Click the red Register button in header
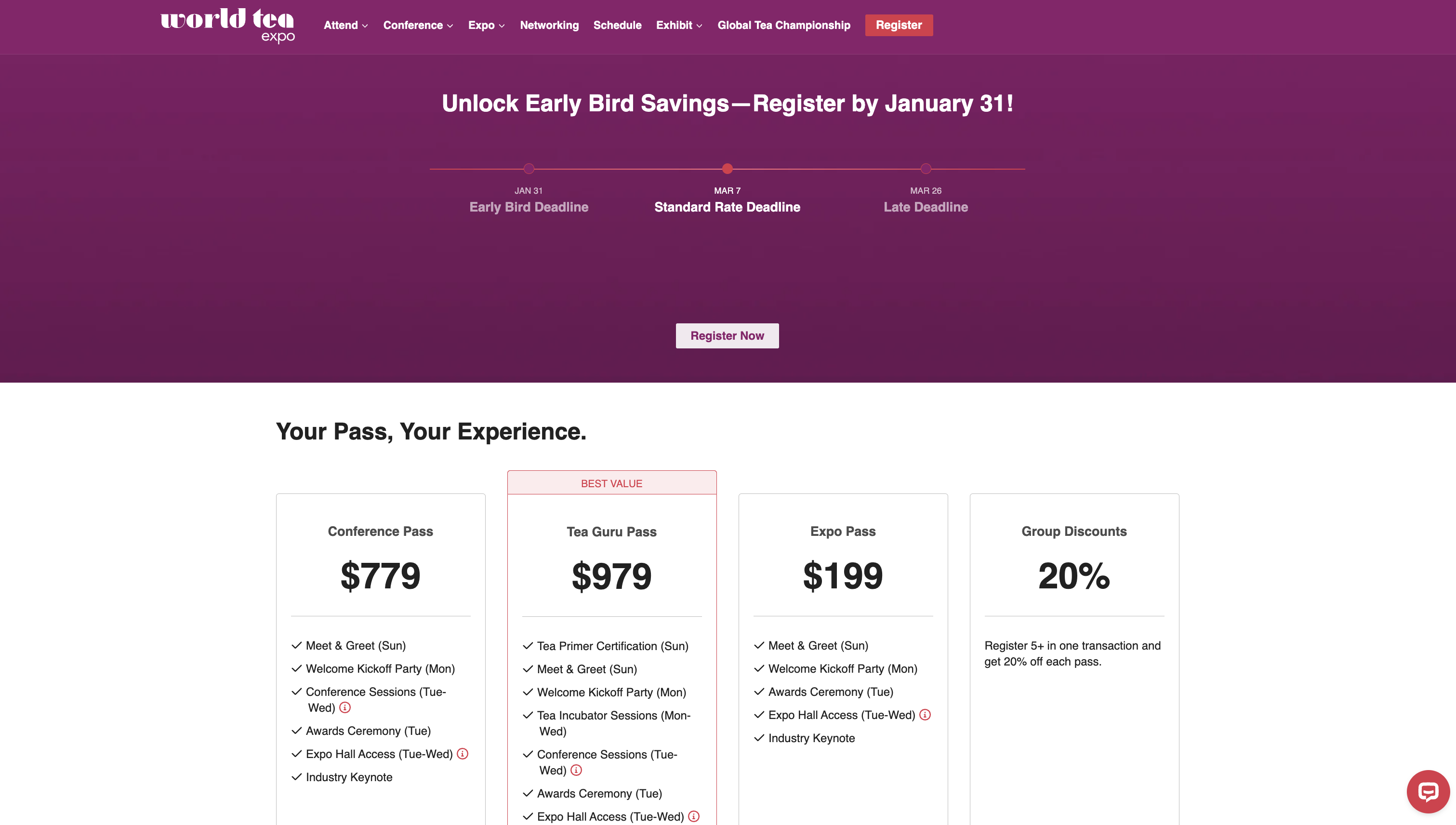 899,25
